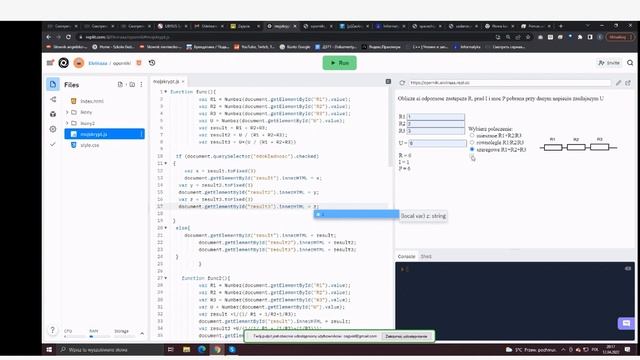Click the add new file icon
The image size is (640, 360).
120,84
